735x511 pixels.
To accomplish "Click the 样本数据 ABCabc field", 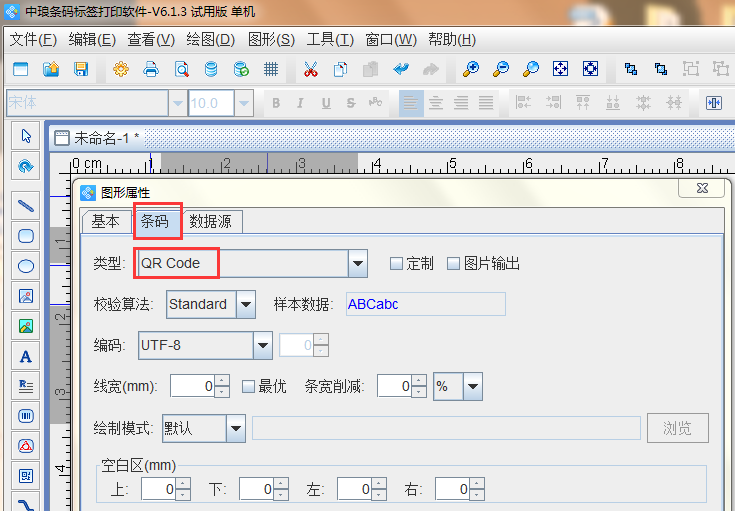I will pyautogui.click(x=425, y=305).
